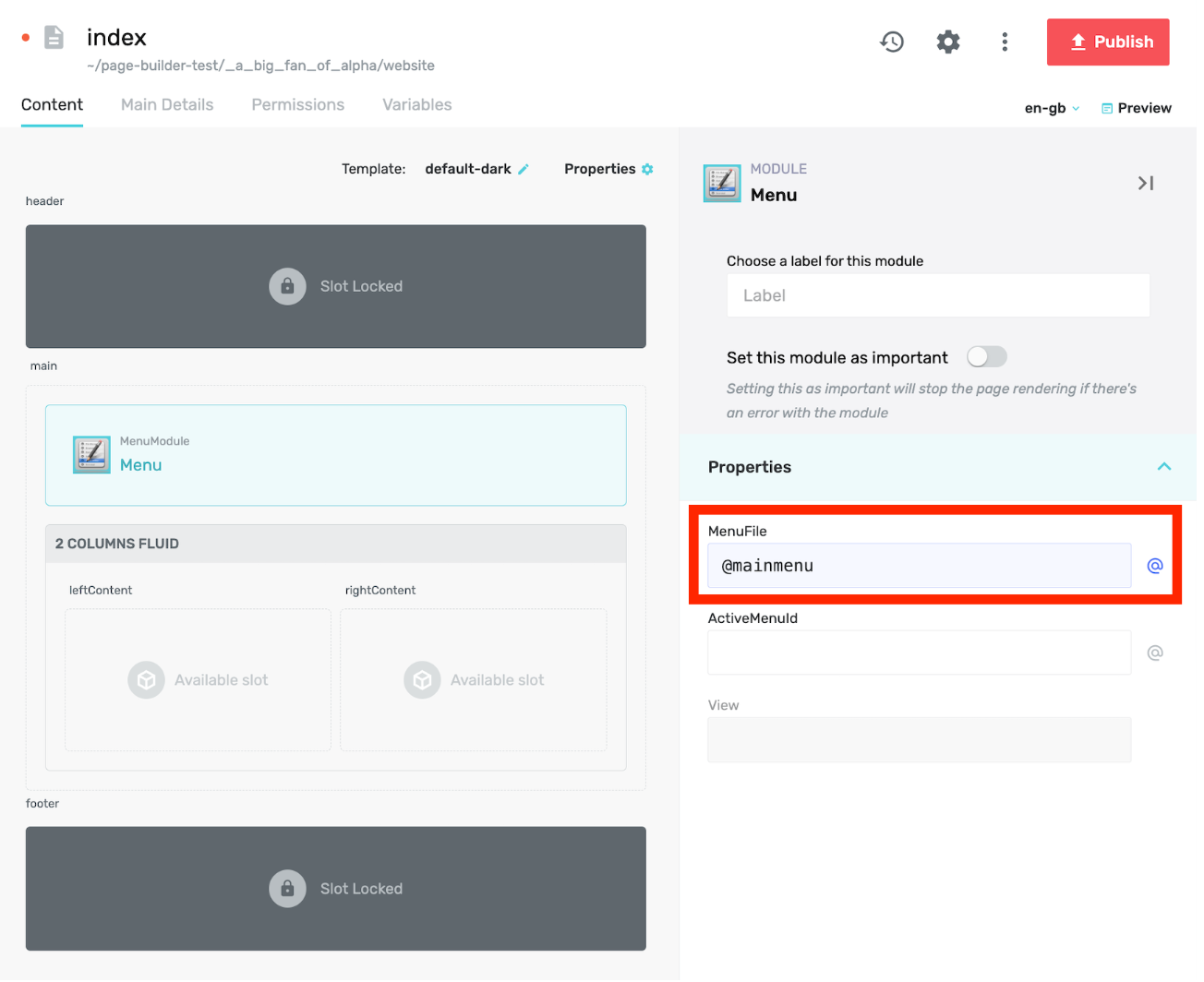This screenshot has width=1204, height=982.
Task: Click the @ icon beside ActiveMenuId field
Action: (1154, 653)
